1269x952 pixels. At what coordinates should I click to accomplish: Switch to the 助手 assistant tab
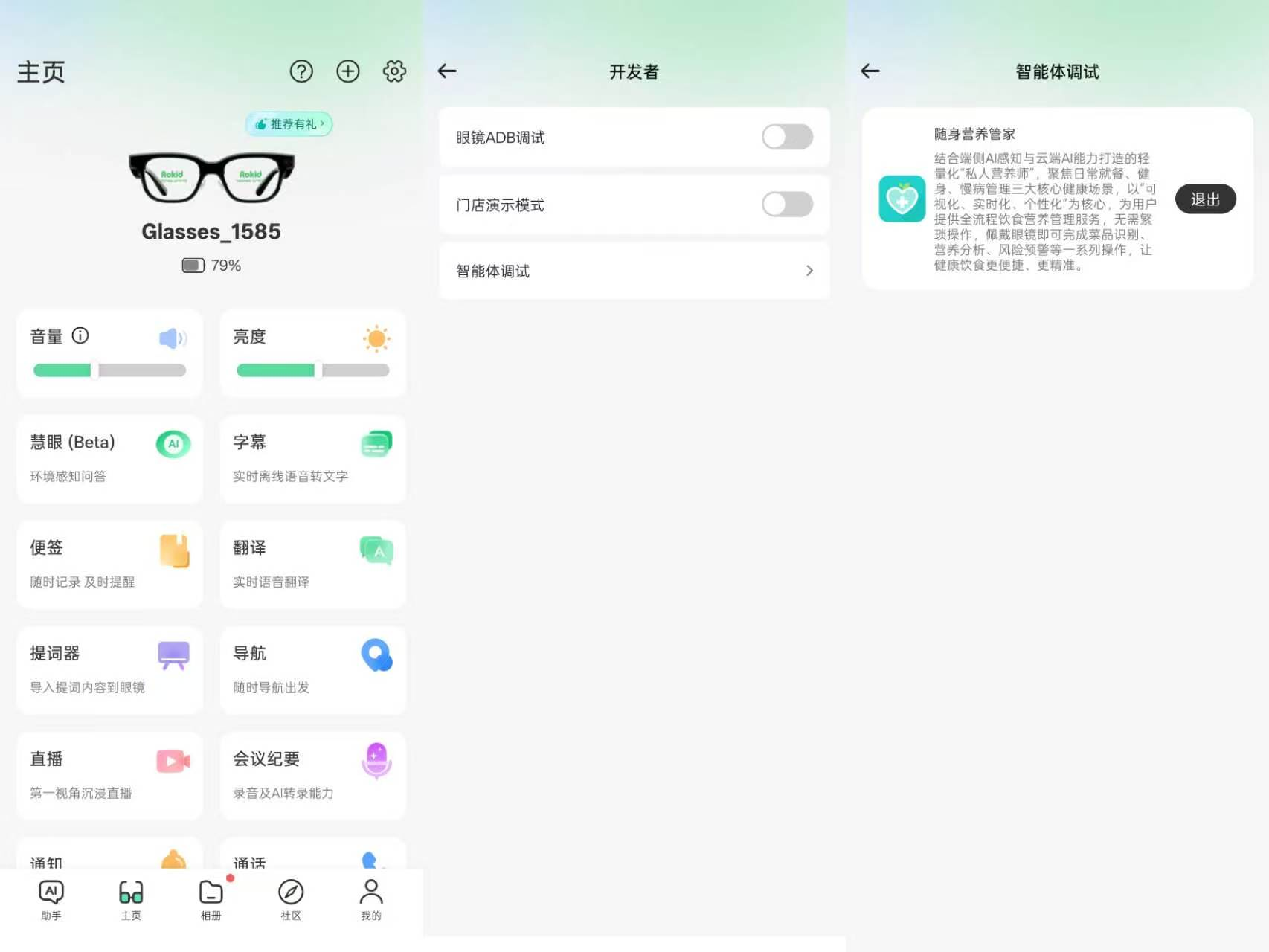51,900
